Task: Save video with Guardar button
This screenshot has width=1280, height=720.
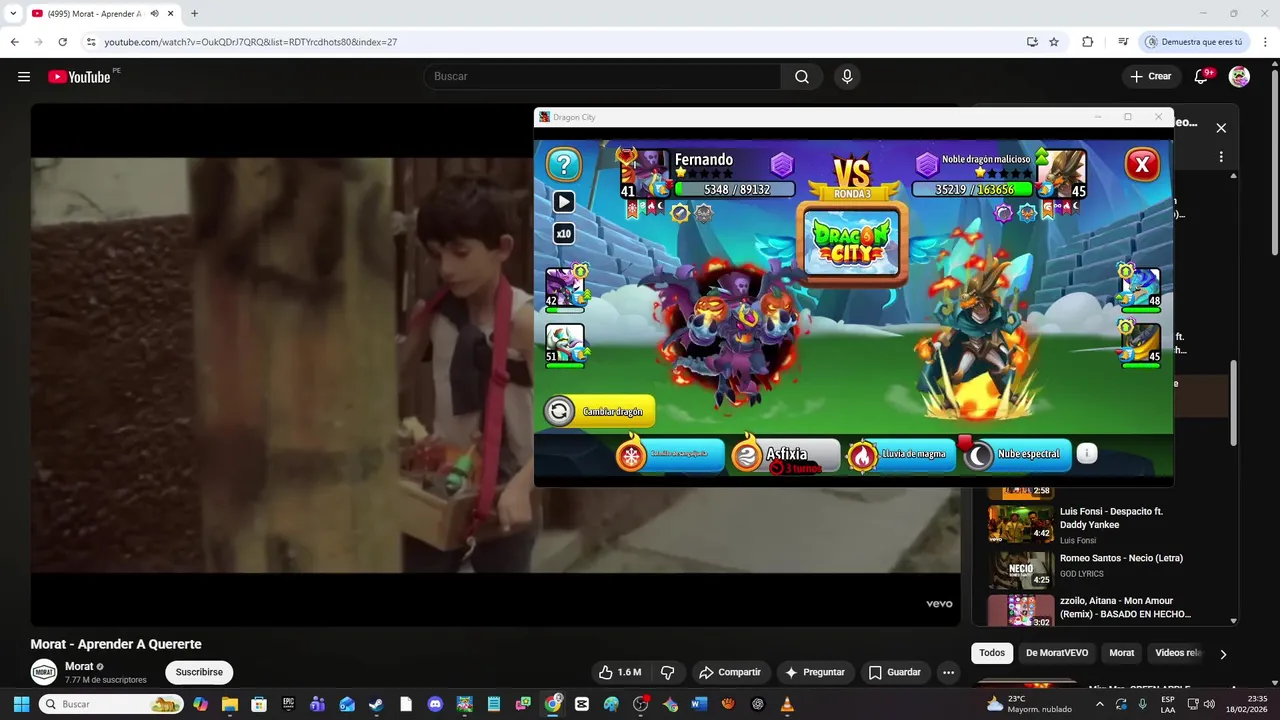Action: pos(895,672)
